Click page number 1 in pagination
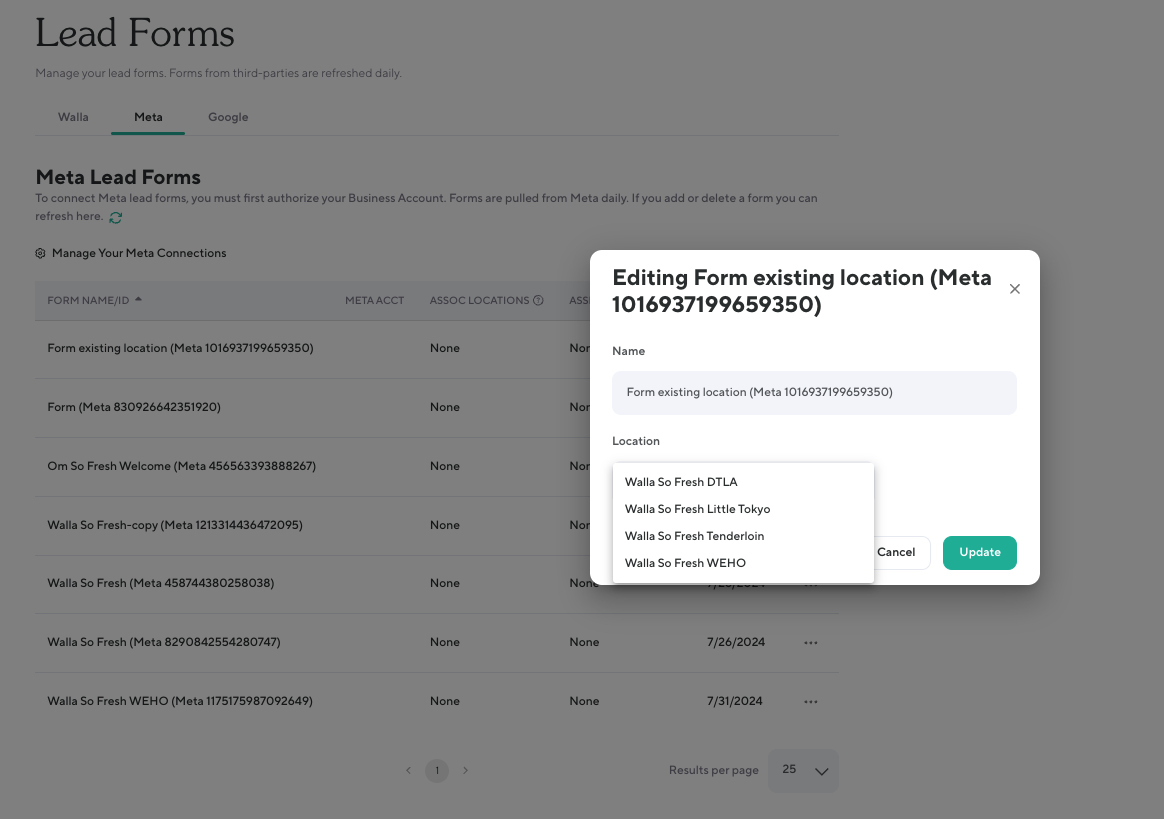Image resolution: width=1164 pixels, height=819 pixels. click(x=436, y=770)
